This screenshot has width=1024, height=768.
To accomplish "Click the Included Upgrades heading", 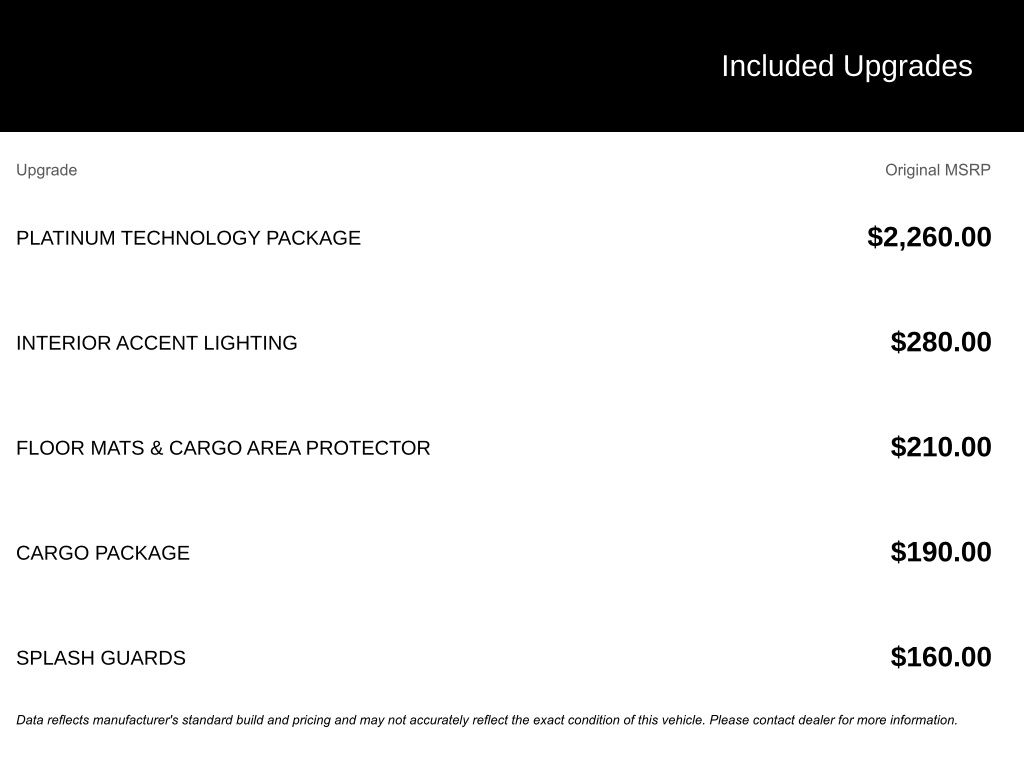I will [846, 66].
